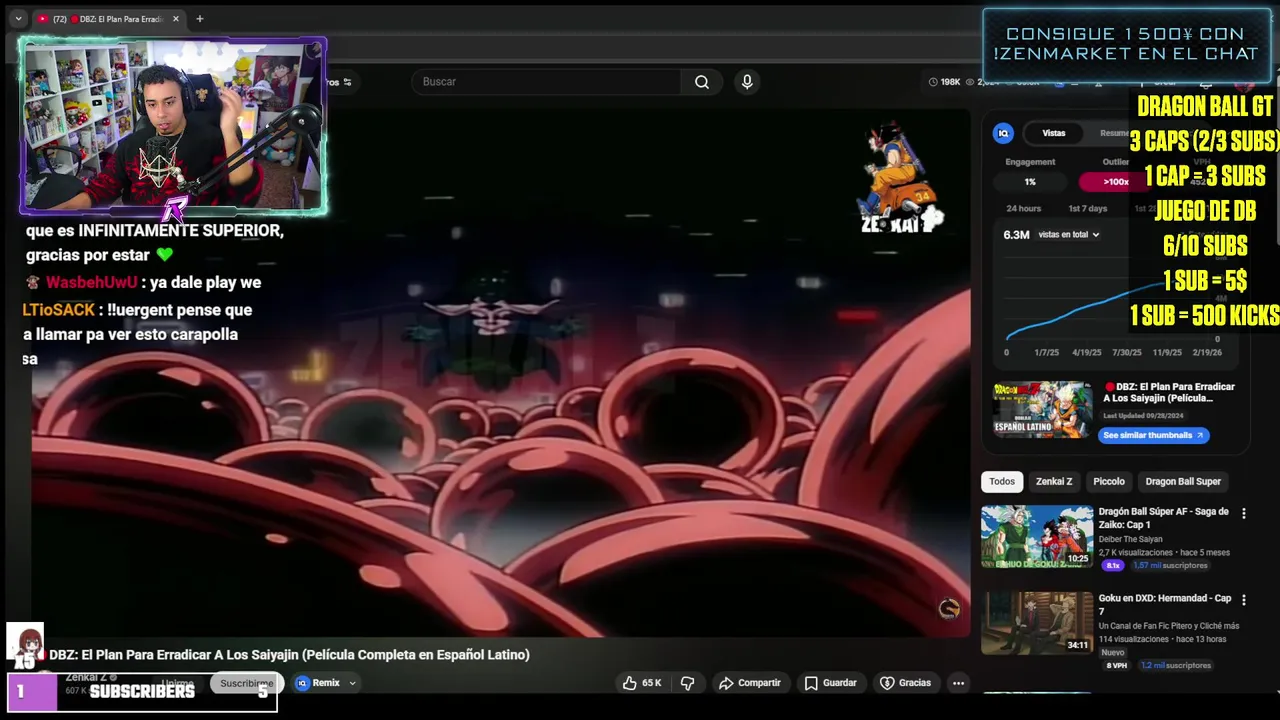
Task: Click the Dragon Ball orange icon in the player corner
Action: pyautogui.click(x=949, y=608)
